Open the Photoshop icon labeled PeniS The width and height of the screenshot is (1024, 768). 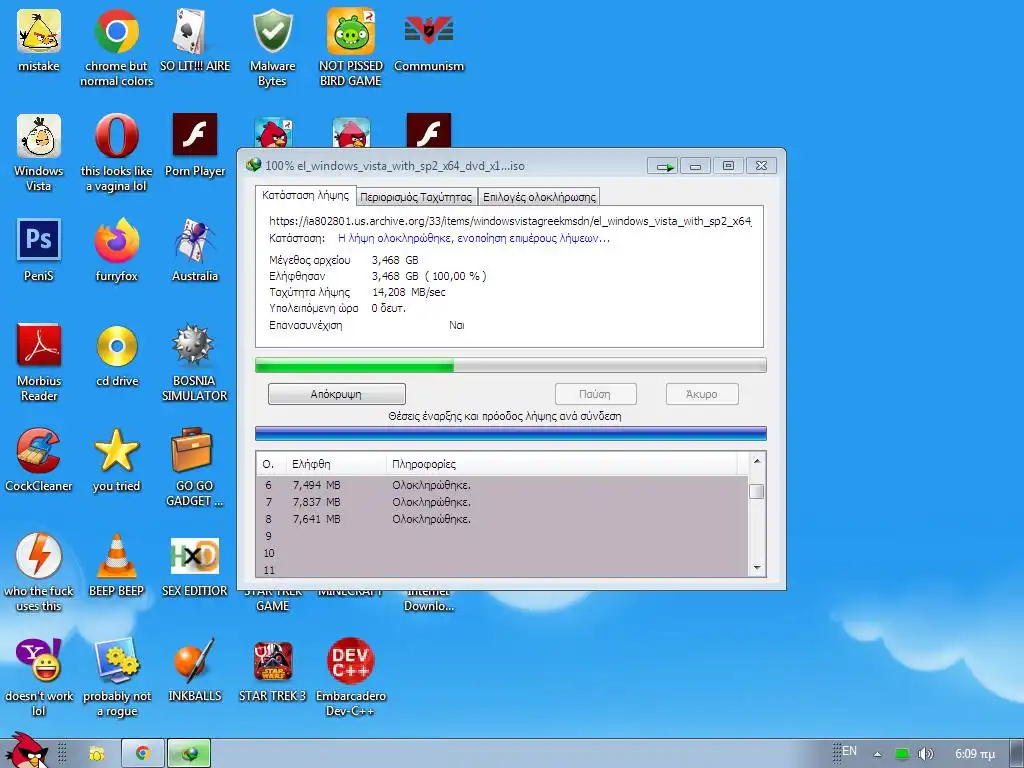pyautogui.click(x=39, y=249)
